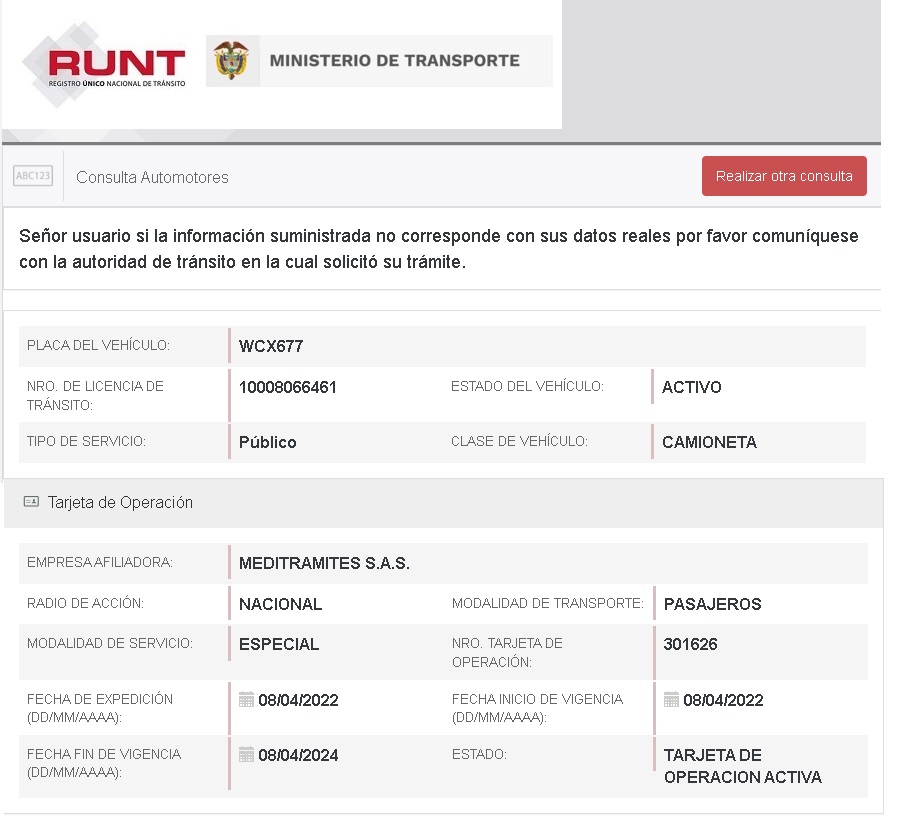
Task: Click the Público service type value
Action: point(267,442)
